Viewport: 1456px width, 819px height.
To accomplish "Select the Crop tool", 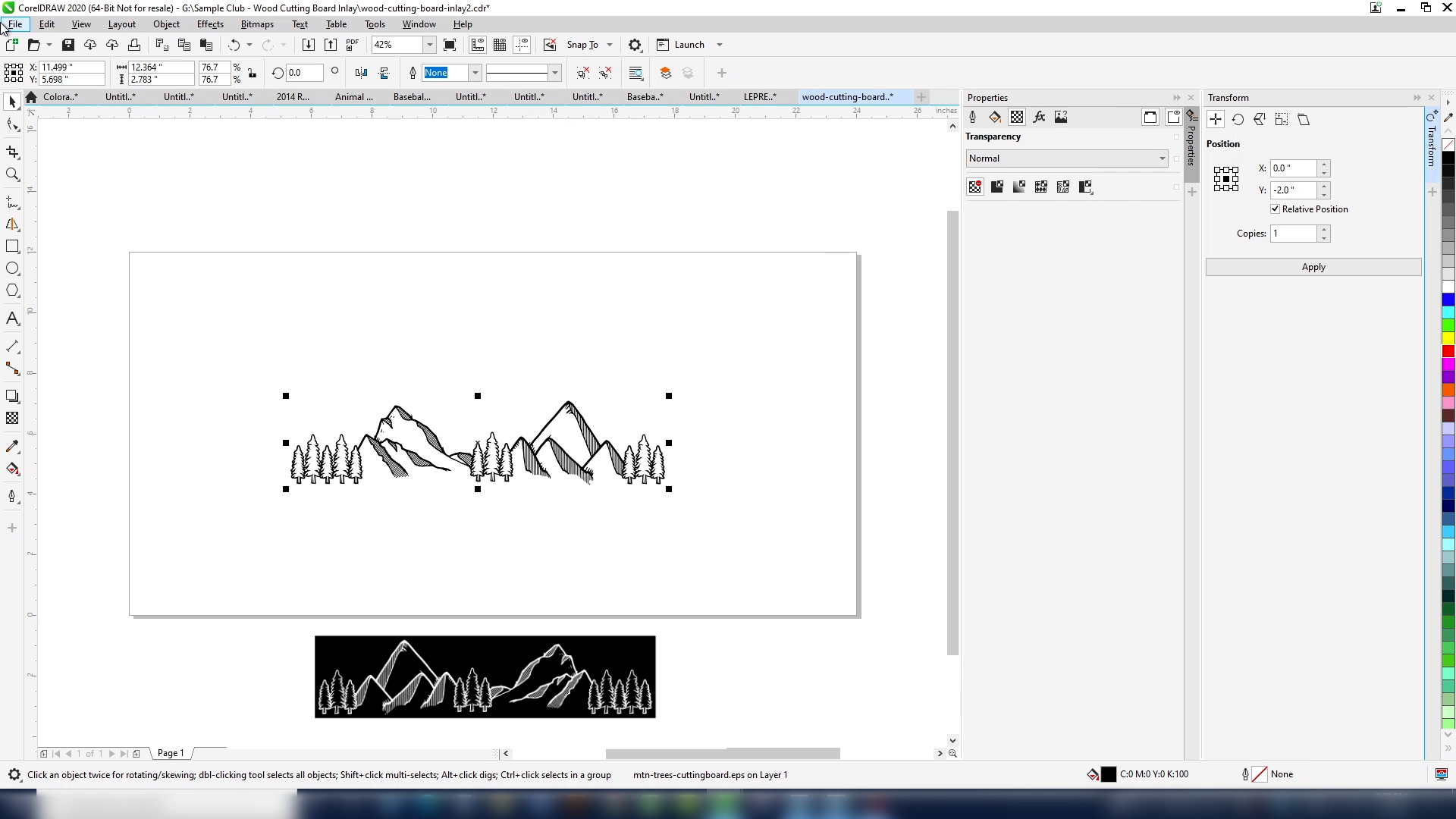I will coord(12,152).
